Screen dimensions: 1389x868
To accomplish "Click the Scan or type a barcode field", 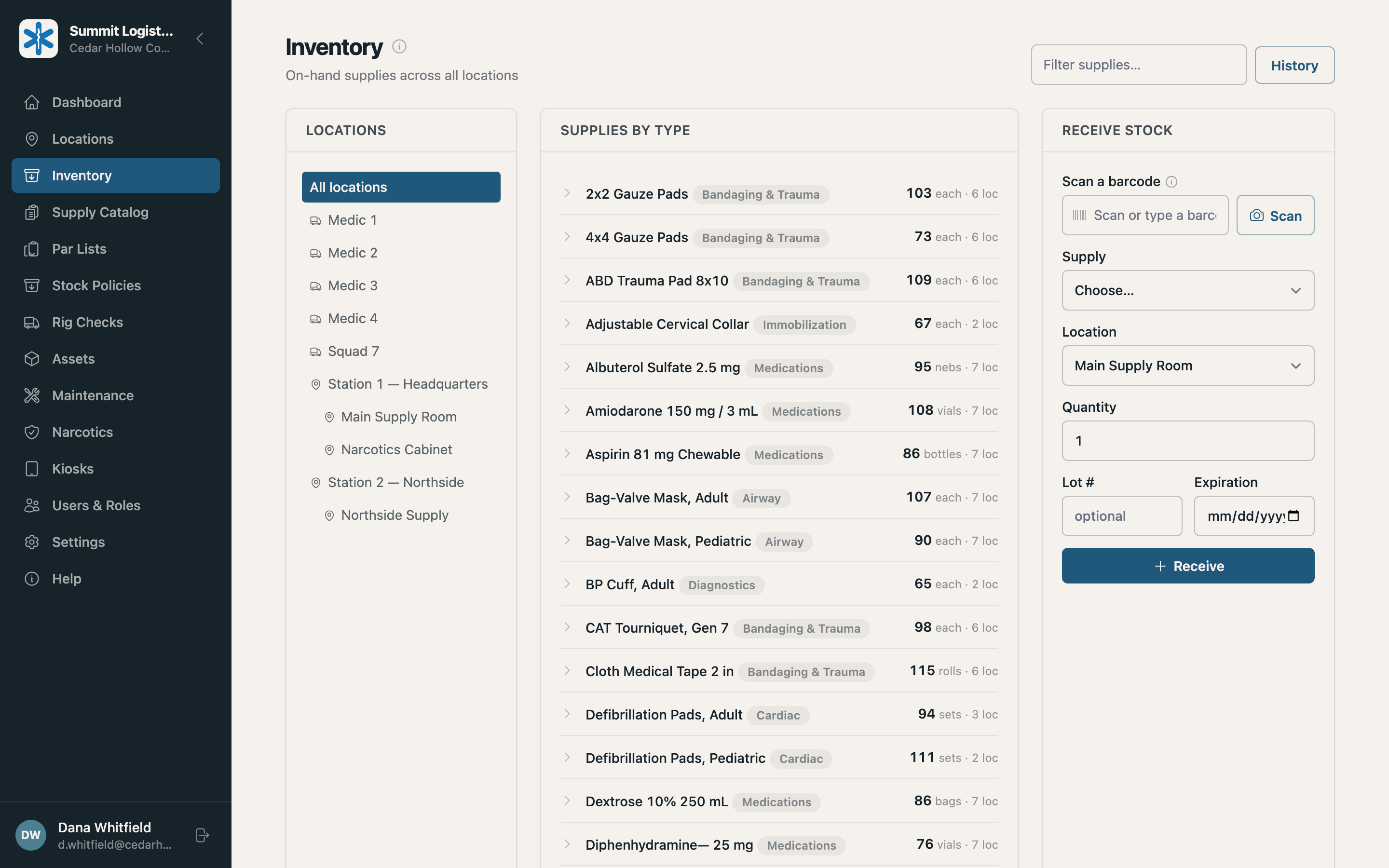I will (1145, 215).
